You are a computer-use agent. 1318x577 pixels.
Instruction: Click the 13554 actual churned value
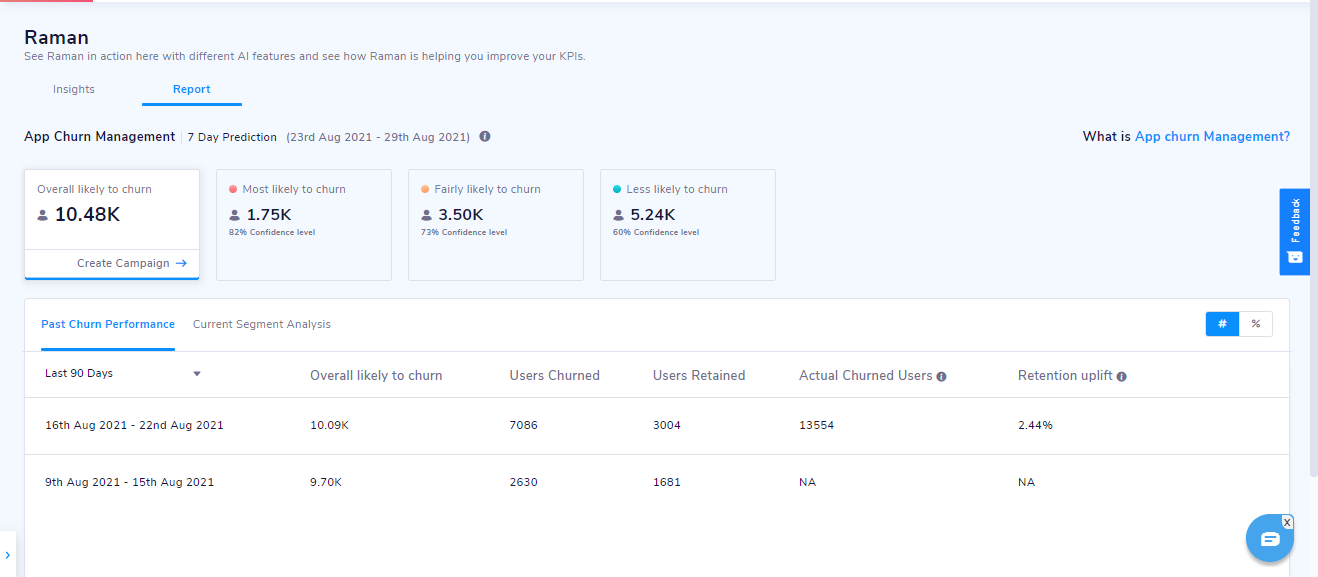[817, 426]
